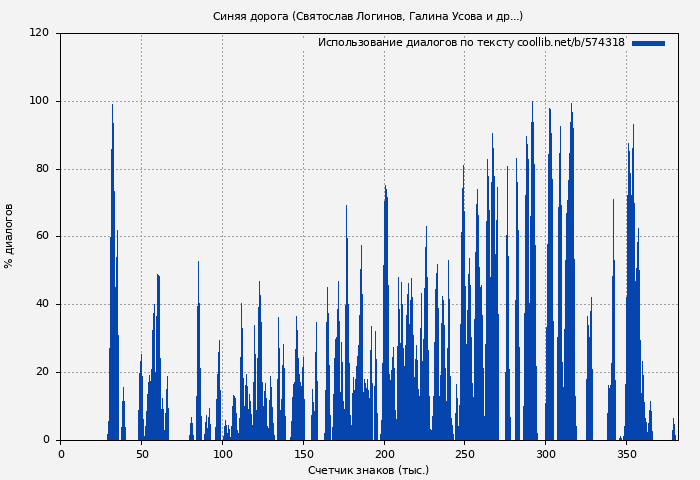Click the x-axis tick label 50
Viewport: 700px width, 480px height.
click(141, 454)
